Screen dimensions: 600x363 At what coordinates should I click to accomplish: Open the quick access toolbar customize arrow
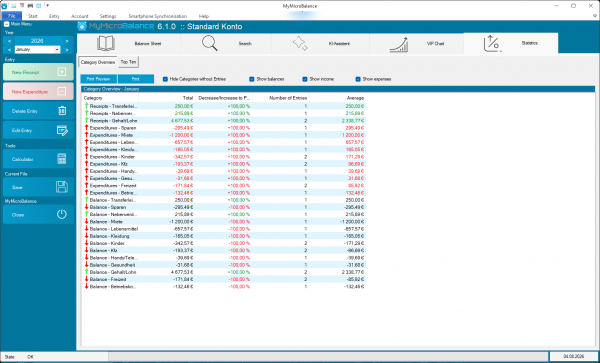point(47,5)
